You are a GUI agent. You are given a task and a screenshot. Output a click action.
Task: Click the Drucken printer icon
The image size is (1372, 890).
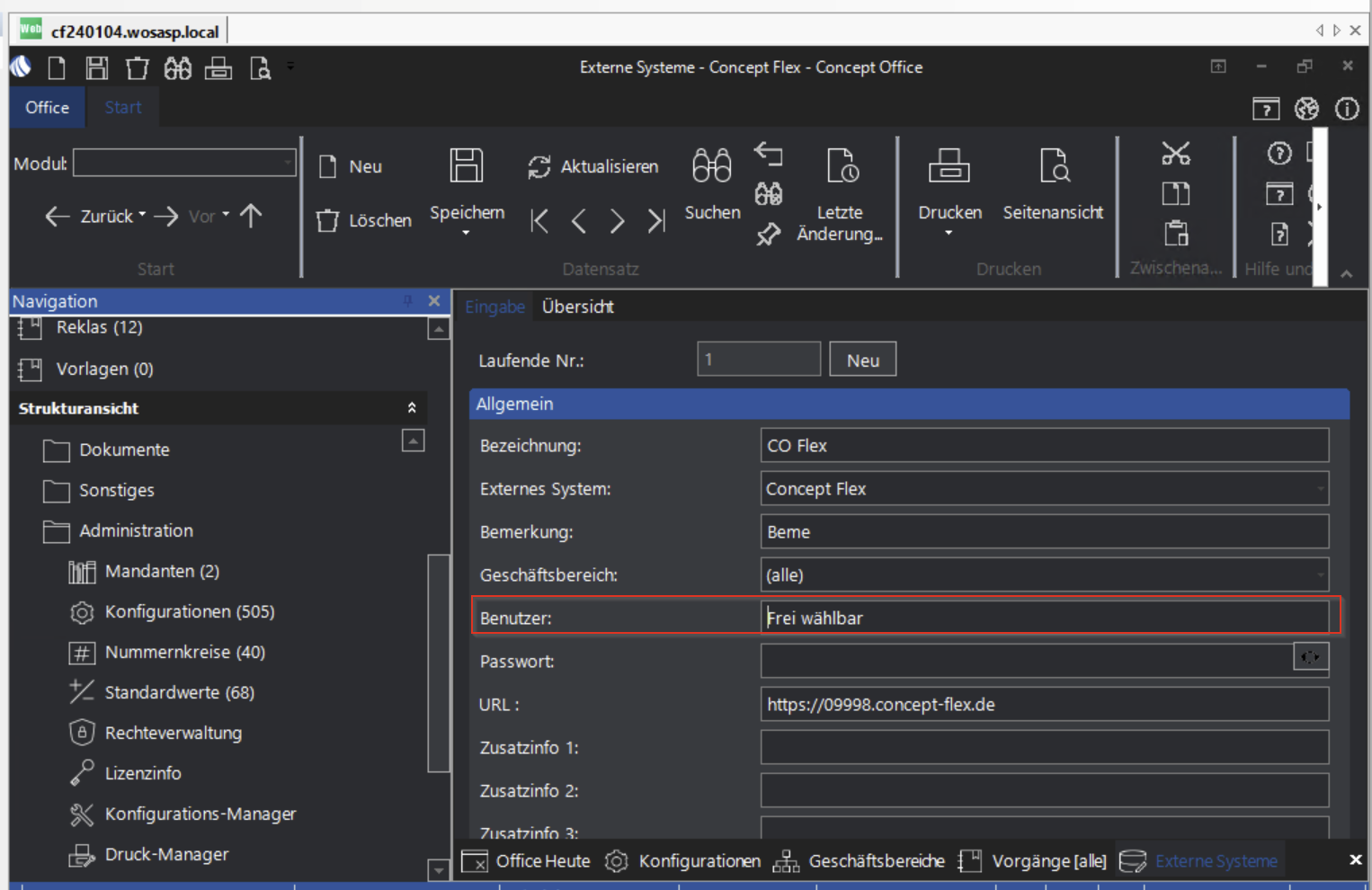pyautogui.click(x=949, y=167)
